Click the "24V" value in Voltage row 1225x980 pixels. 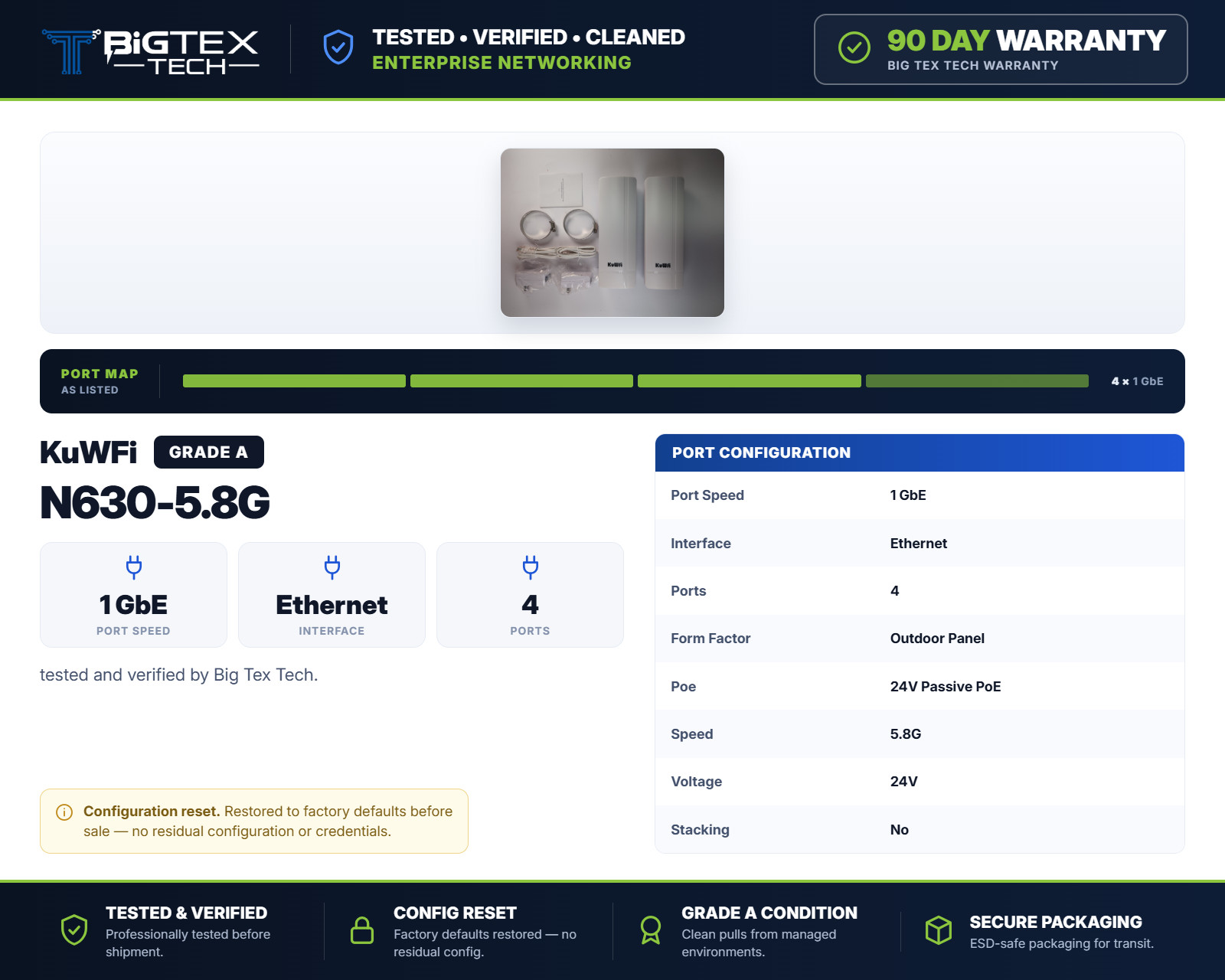904,782
